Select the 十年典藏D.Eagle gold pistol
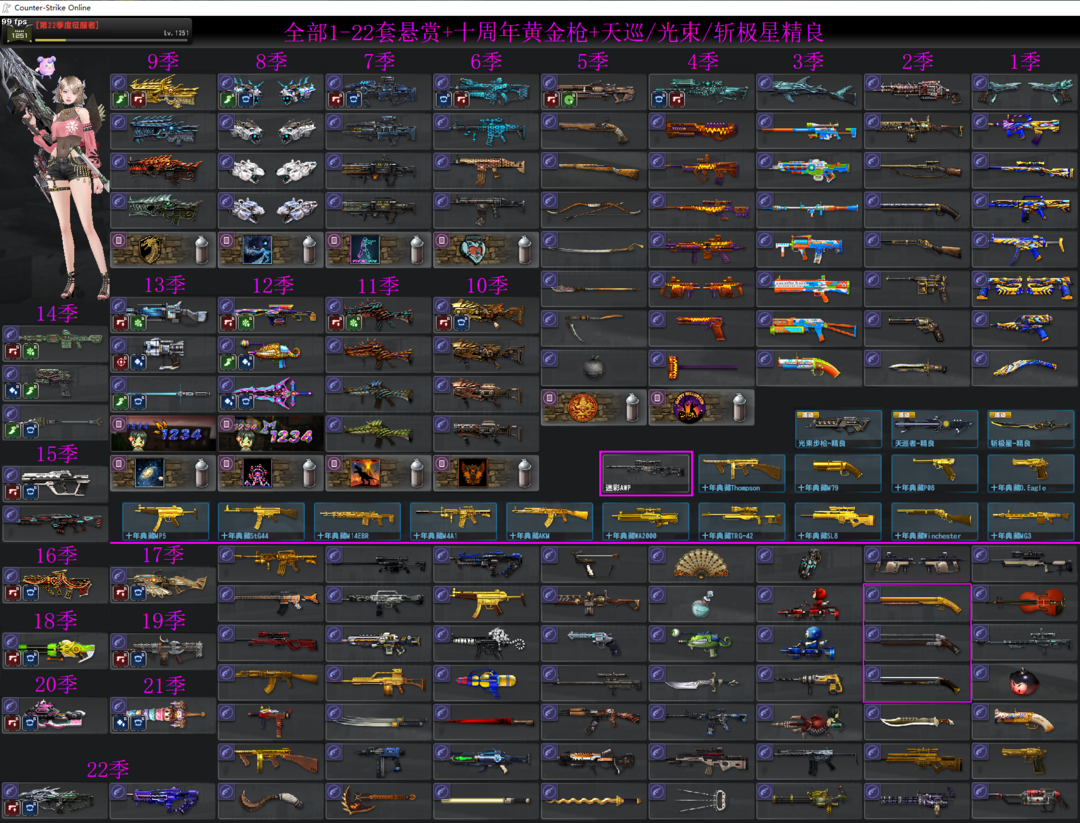The width and height of the screenshot is (1080, 823). pos(1031,473)
